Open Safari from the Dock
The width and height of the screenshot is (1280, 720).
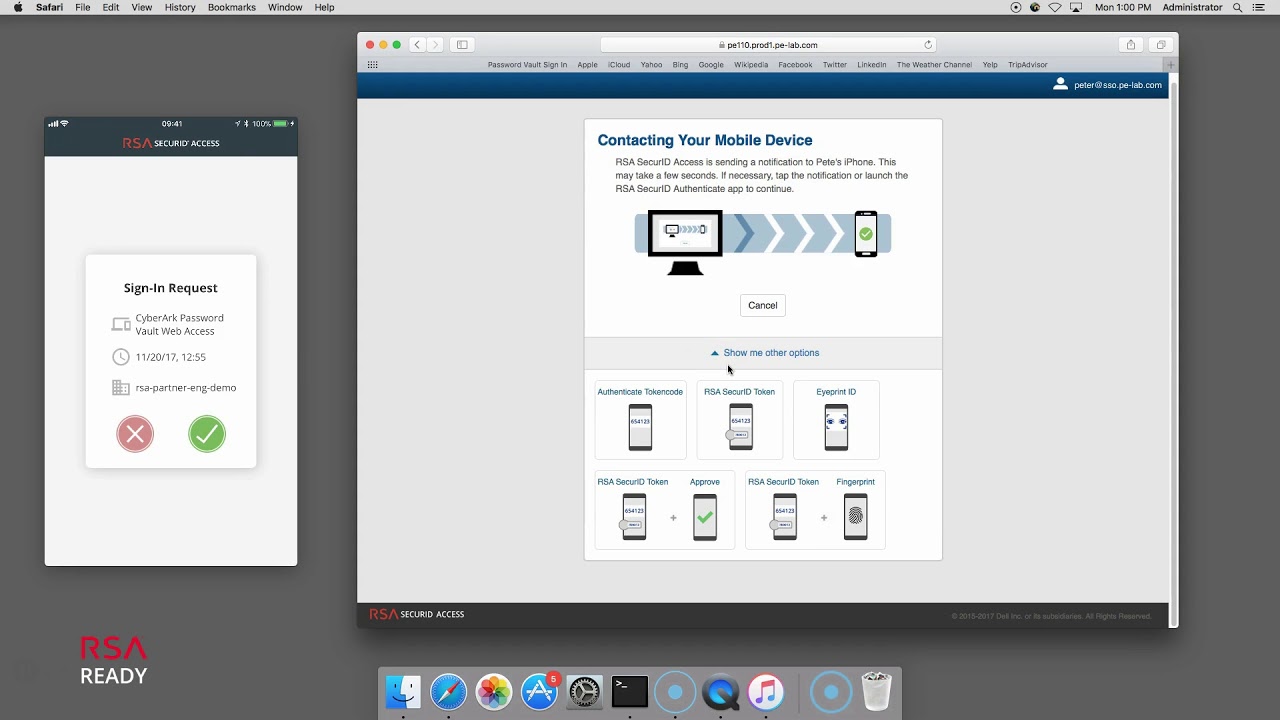tap(449, 692)
